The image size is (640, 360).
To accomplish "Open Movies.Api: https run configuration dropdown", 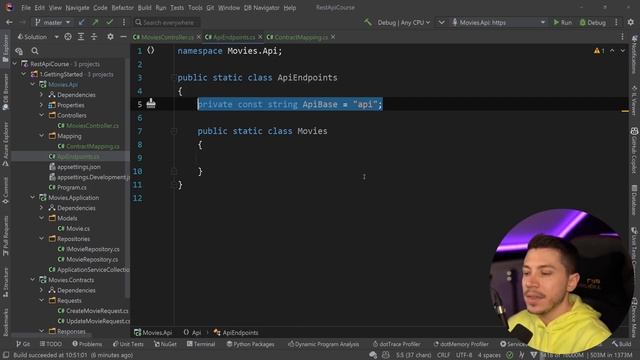I will 498,22.
